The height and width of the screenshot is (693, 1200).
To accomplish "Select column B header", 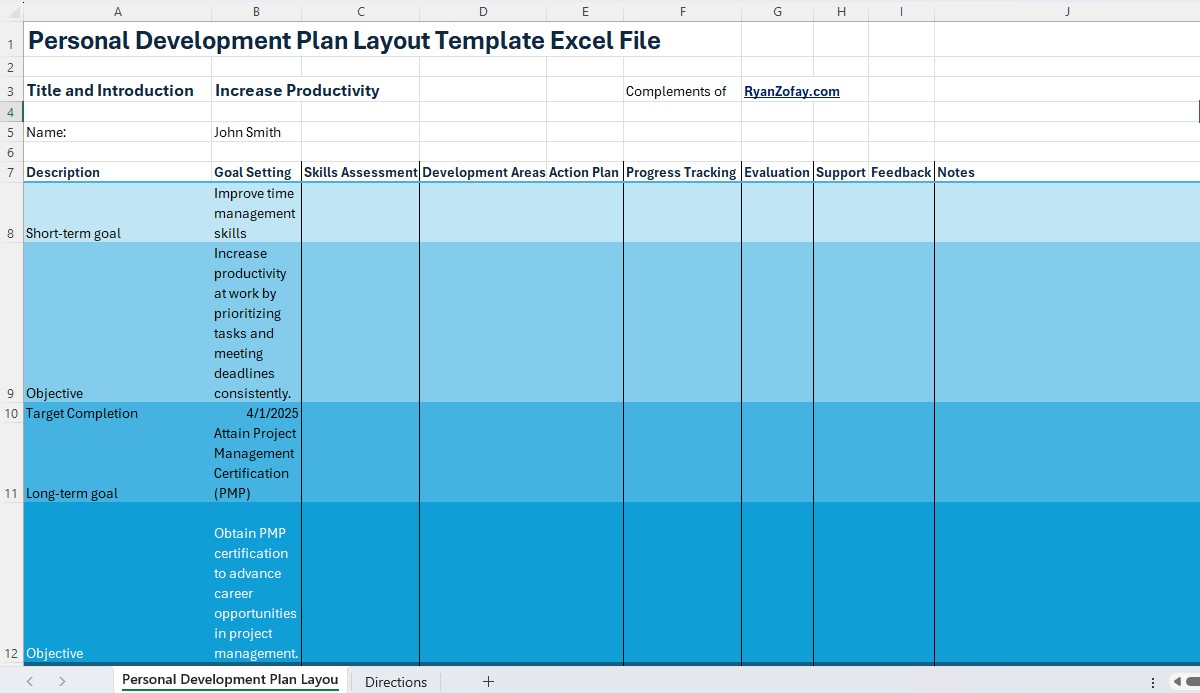I will tap(256, 11).
